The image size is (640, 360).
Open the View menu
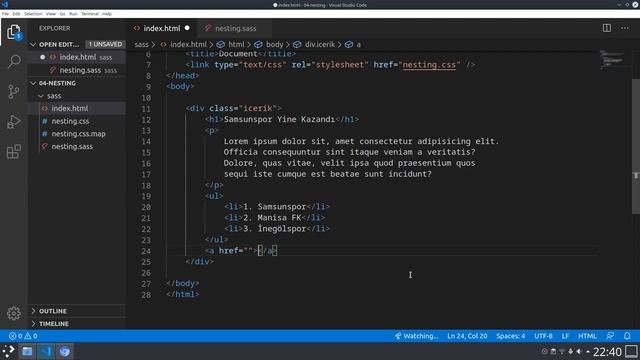51,14
